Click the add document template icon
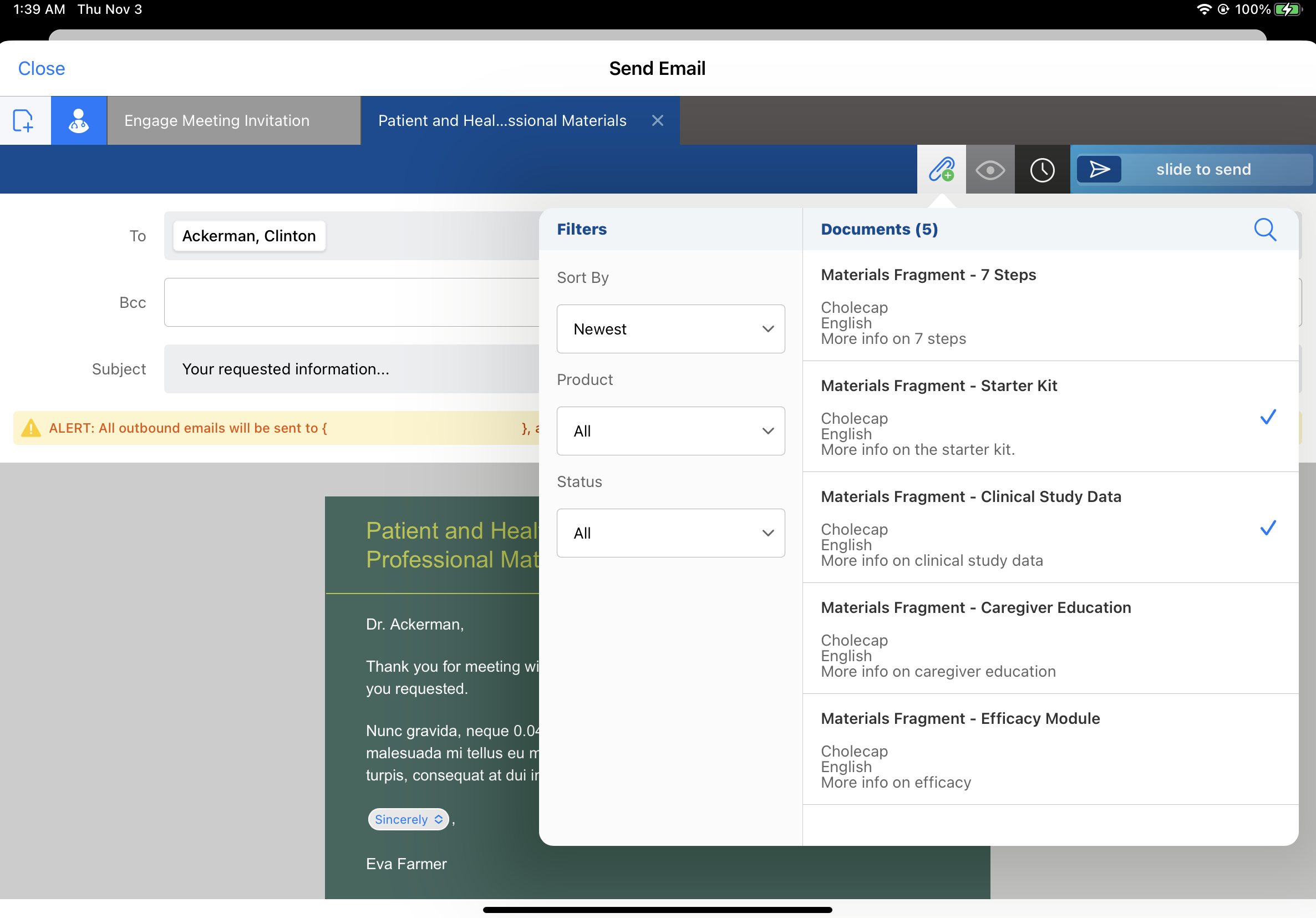This screenshot has height=918, width=1316. [x=23, y=120]
